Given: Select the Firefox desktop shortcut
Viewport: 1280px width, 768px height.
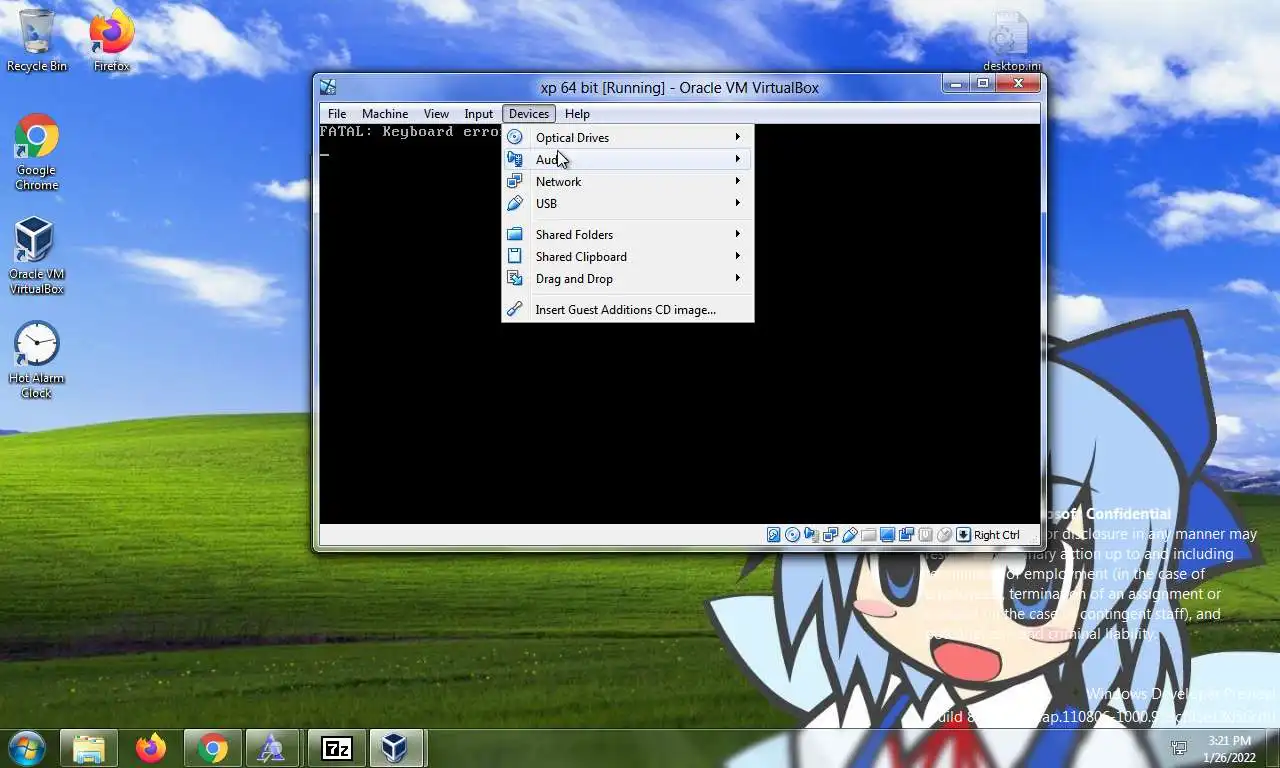Looking at the screenshot, I should click(111, 42).
